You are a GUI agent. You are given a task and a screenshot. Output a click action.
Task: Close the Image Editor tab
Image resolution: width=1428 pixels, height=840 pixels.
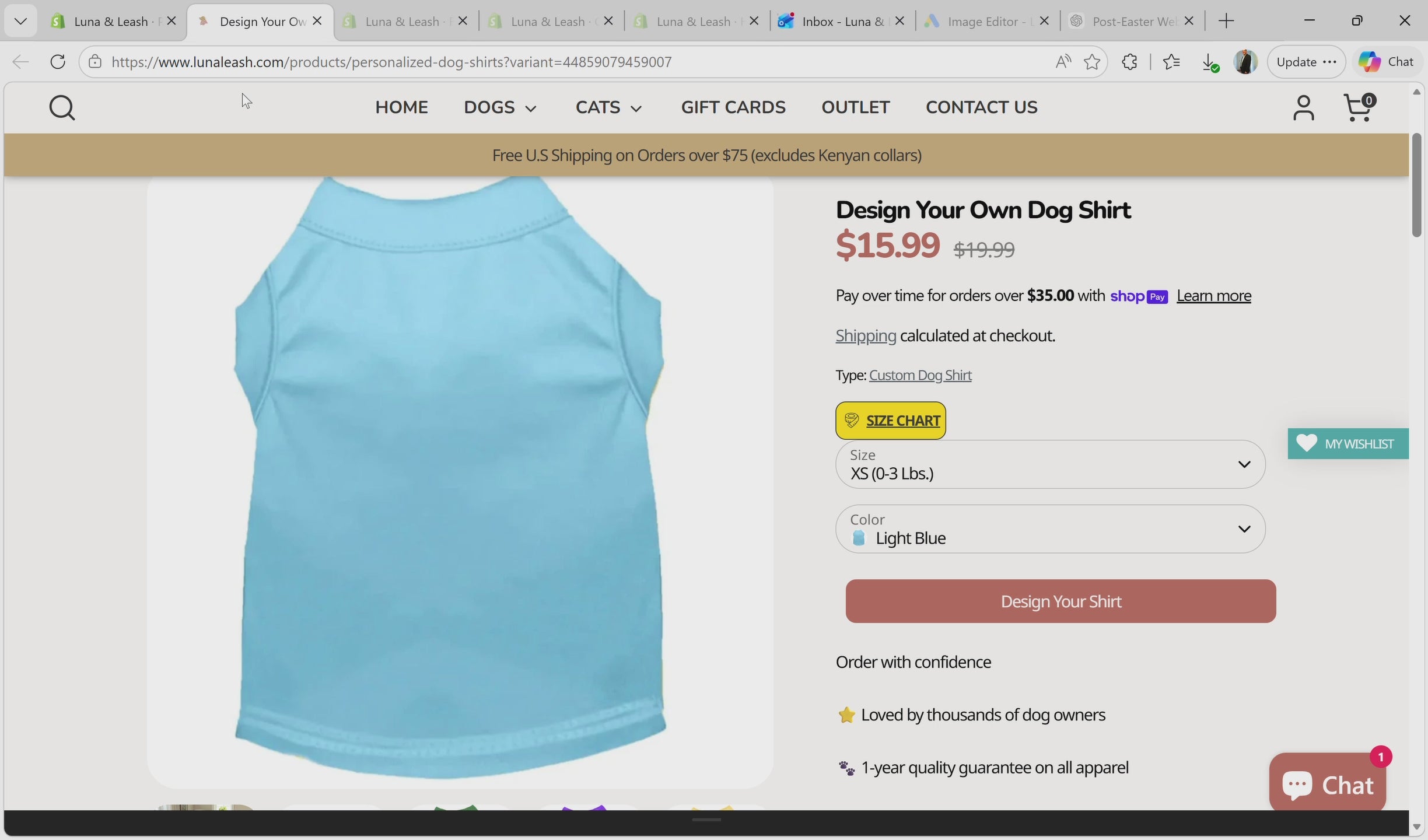1044,21
